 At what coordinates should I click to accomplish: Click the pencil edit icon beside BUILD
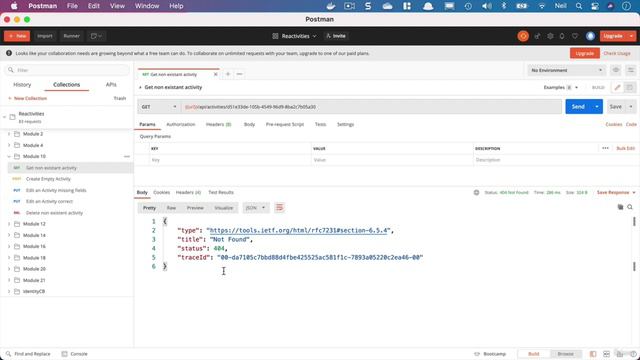click(617, 87)
